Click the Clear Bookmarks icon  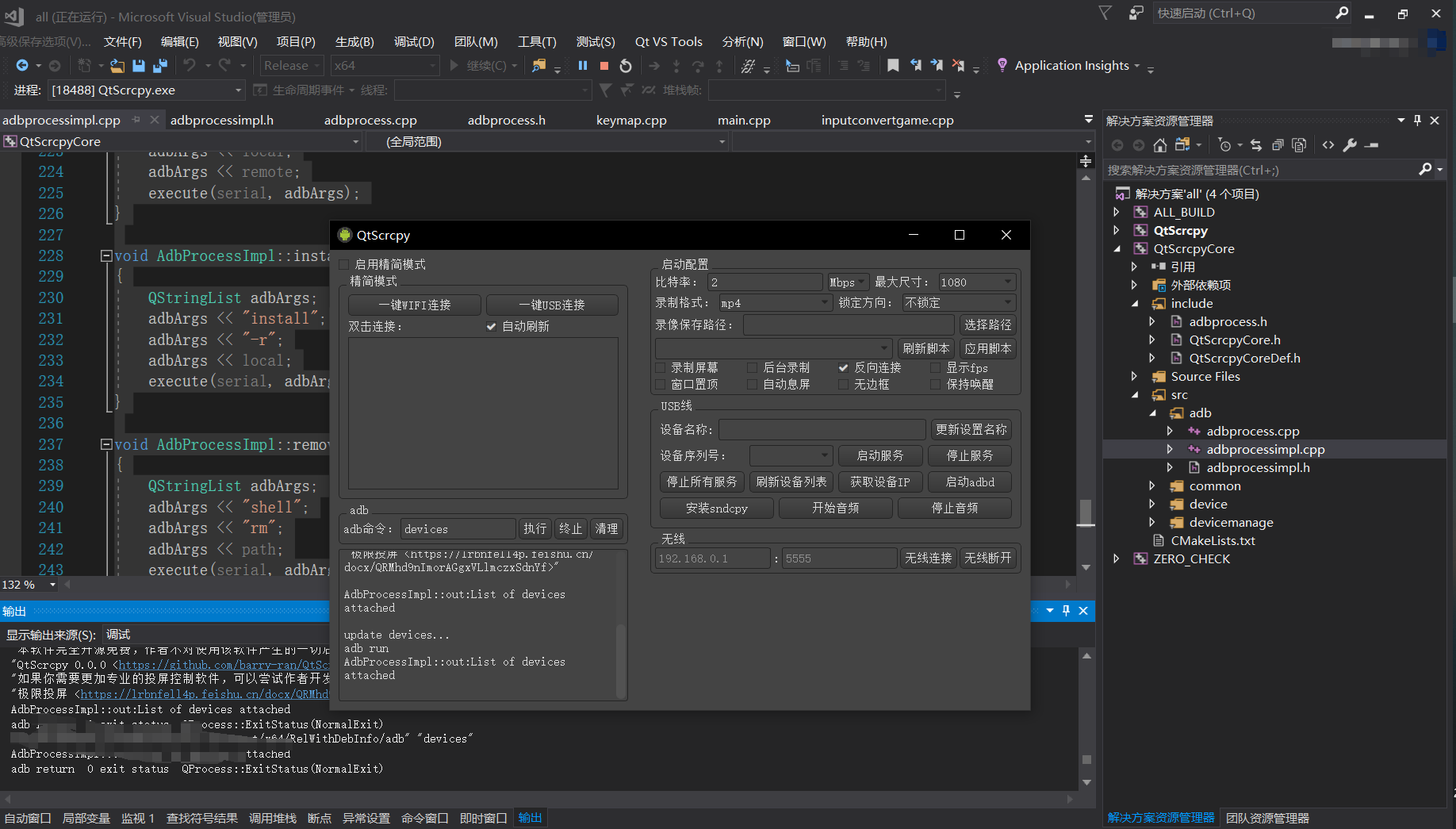pos(958,66)
